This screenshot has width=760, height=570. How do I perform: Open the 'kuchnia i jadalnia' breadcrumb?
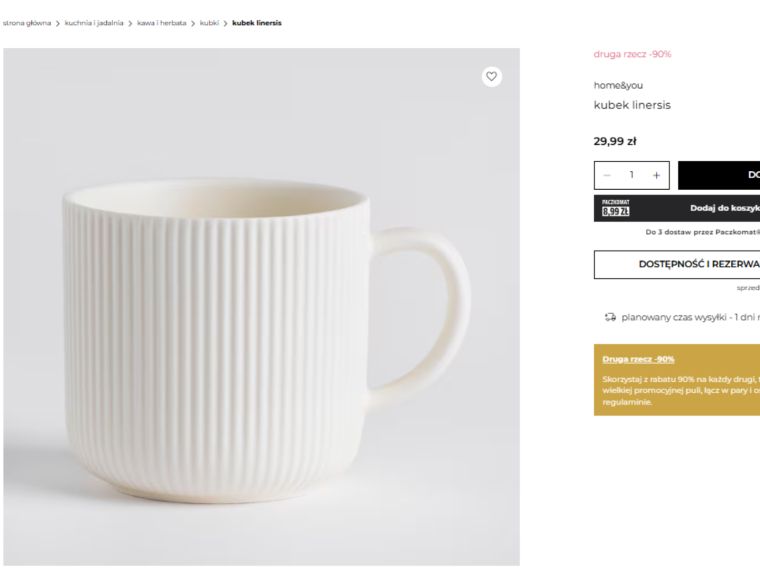(94, 23)
